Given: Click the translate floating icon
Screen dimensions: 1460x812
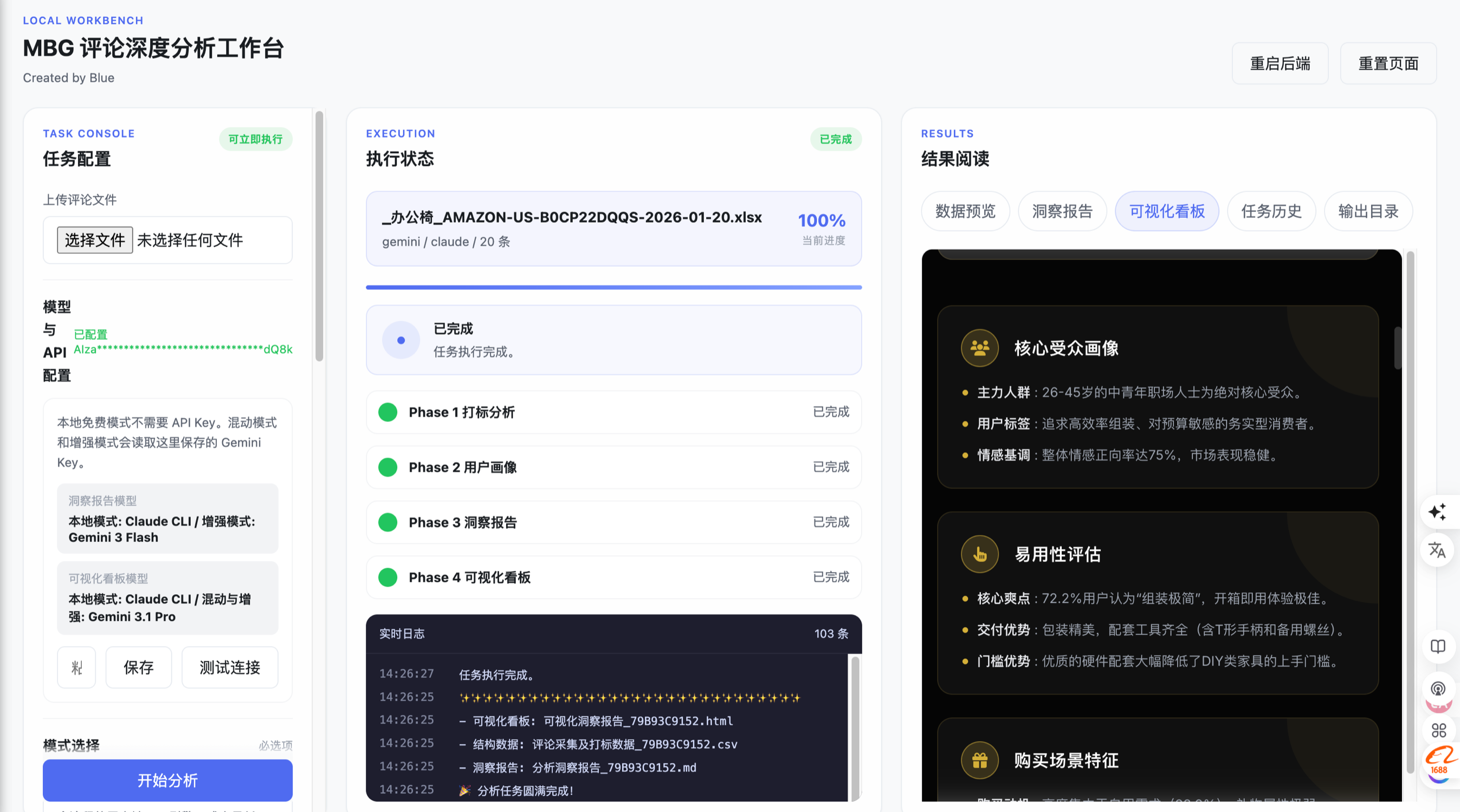Looking at the screenshot, I should [x=1437, y=550].
